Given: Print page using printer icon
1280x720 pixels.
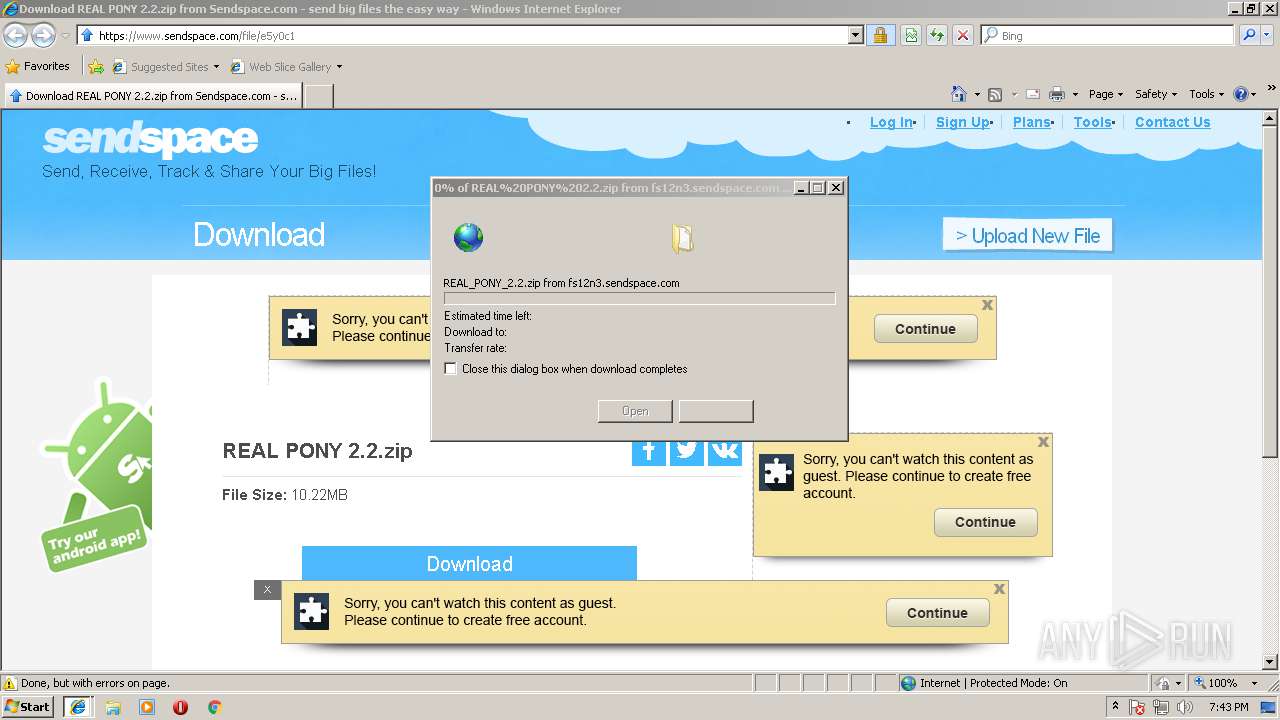Looking at the screenshot, I should tap(1058, 94).
